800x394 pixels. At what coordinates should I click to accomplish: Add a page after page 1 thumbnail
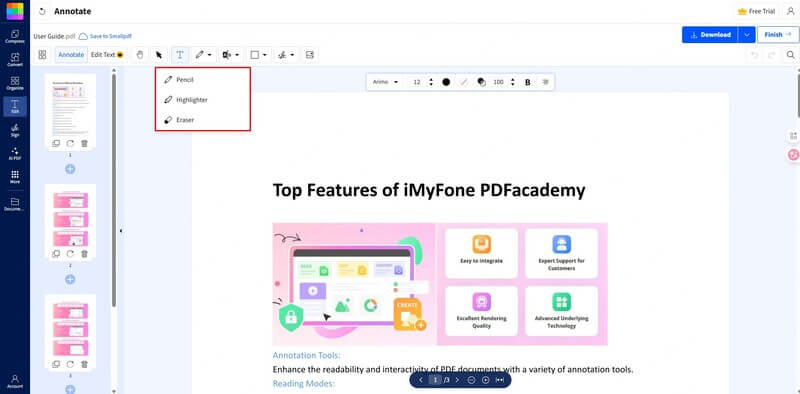pyautogui.click(x=70, y=169)
